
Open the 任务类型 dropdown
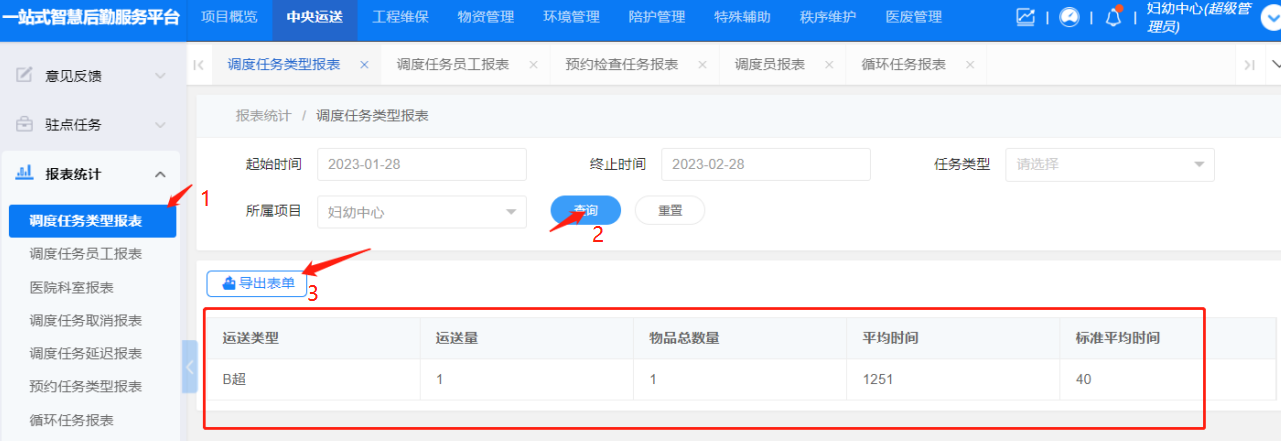(1111, 164)
